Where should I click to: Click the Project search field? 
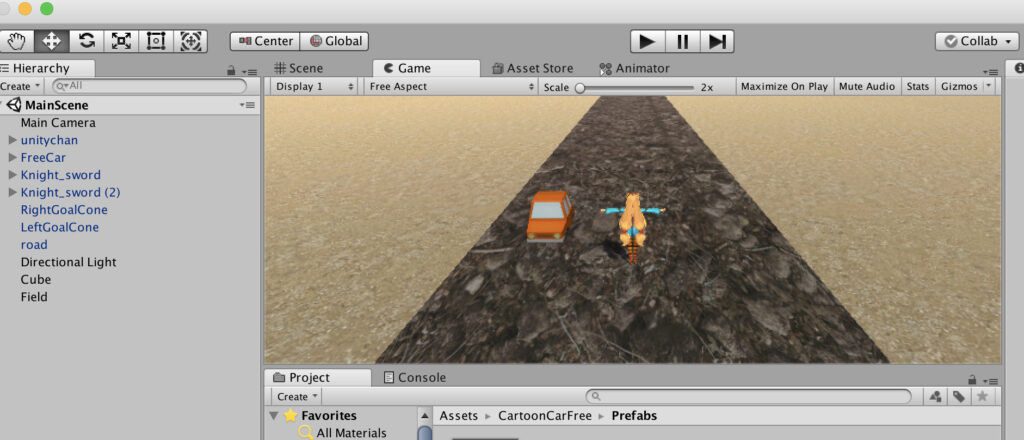tap(748, 396)
